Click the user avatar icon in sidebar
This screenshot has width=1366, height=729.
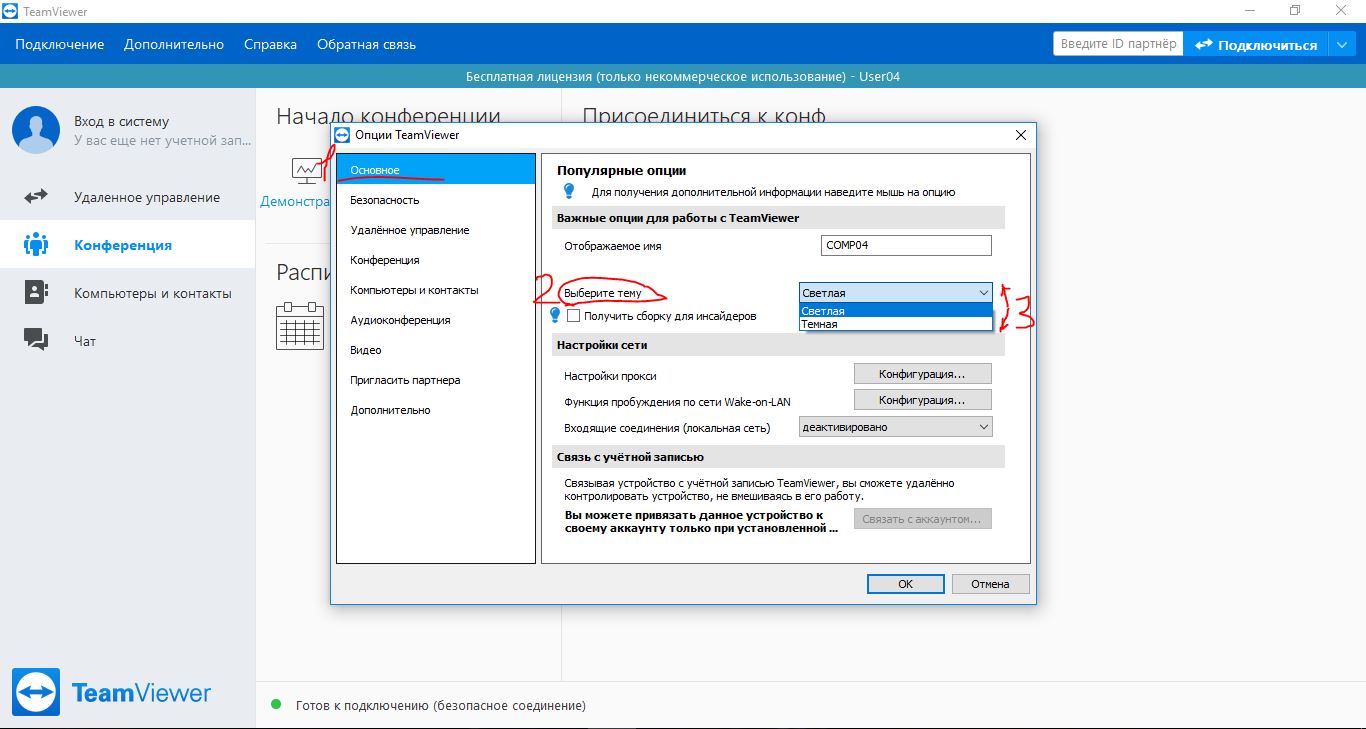pyautogui.click(x=36, y=130)
